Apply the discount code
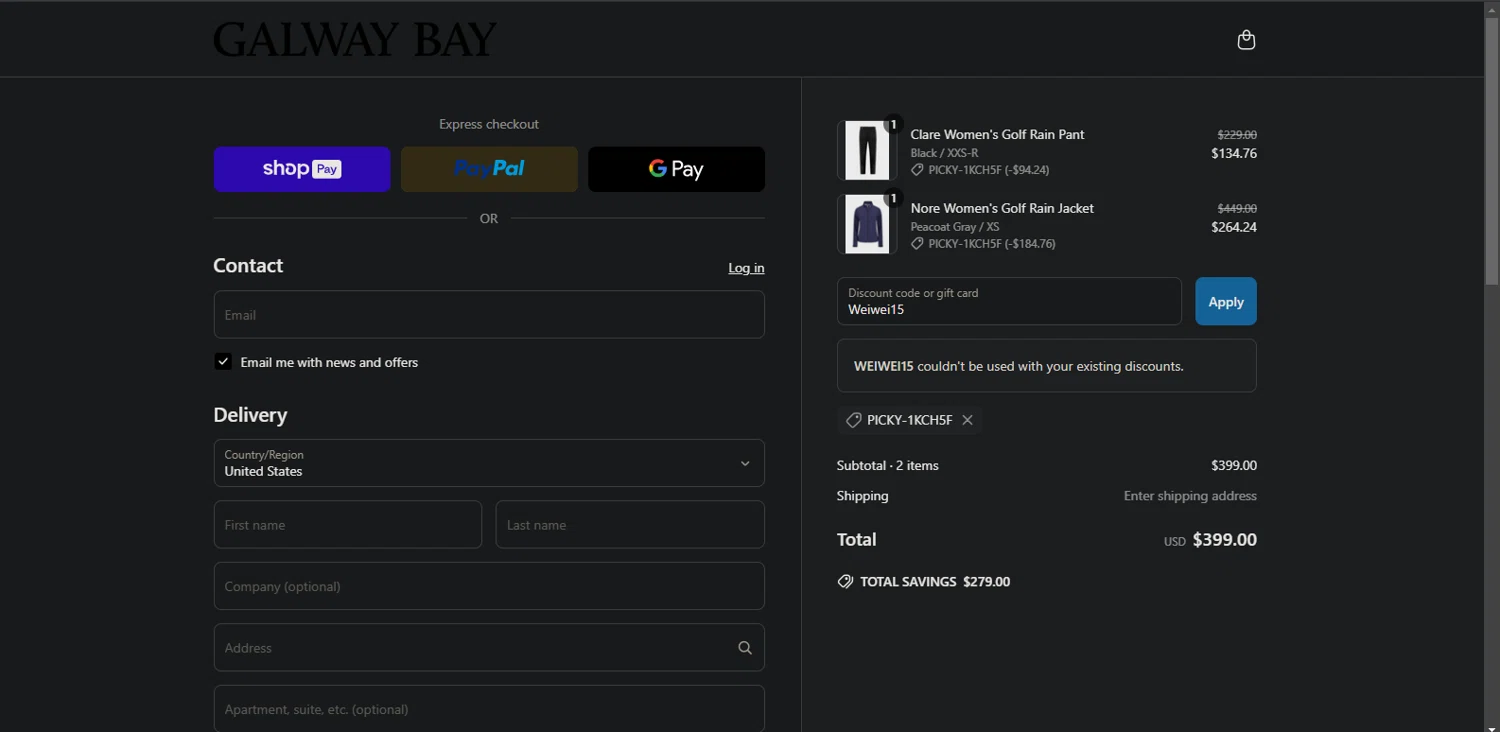The height and width of the screenshot is (732, 1500). (1226, 301)
